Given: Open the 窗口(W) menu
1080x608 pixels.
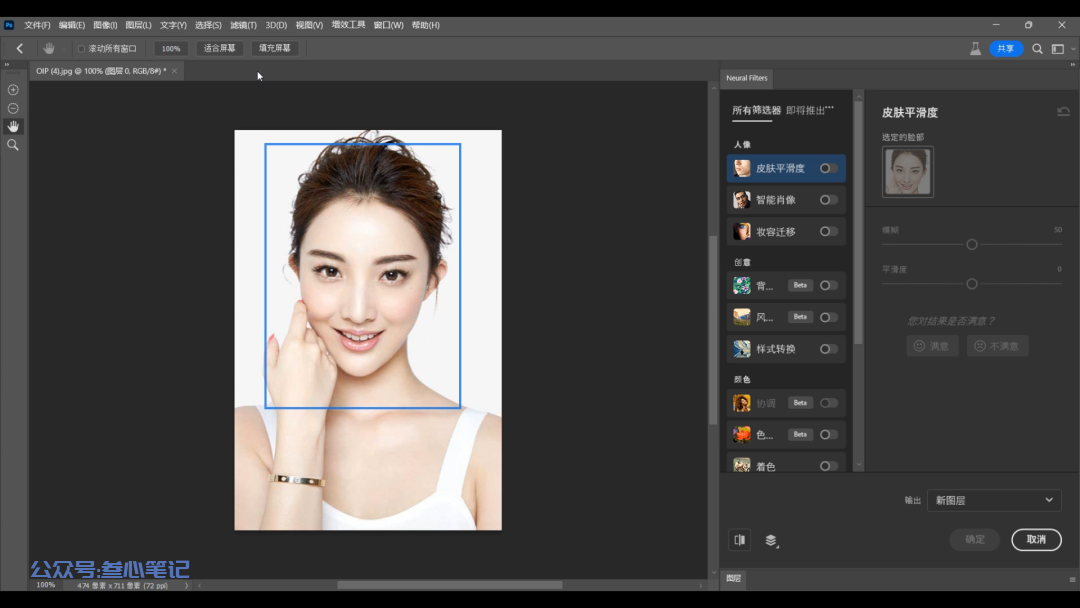Looking at the screenshot, I should point(388,25).
